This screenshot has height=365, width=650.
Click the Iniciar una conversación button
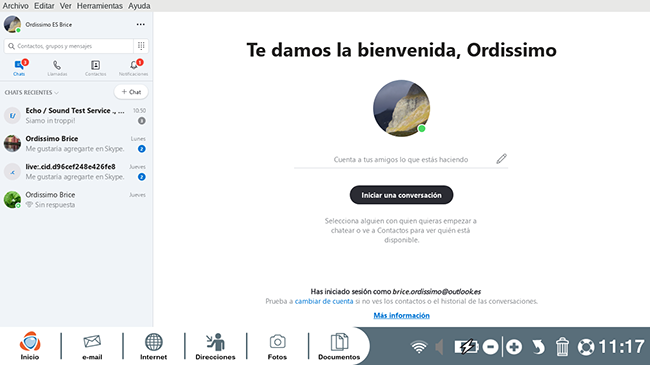tap(401, 195)
